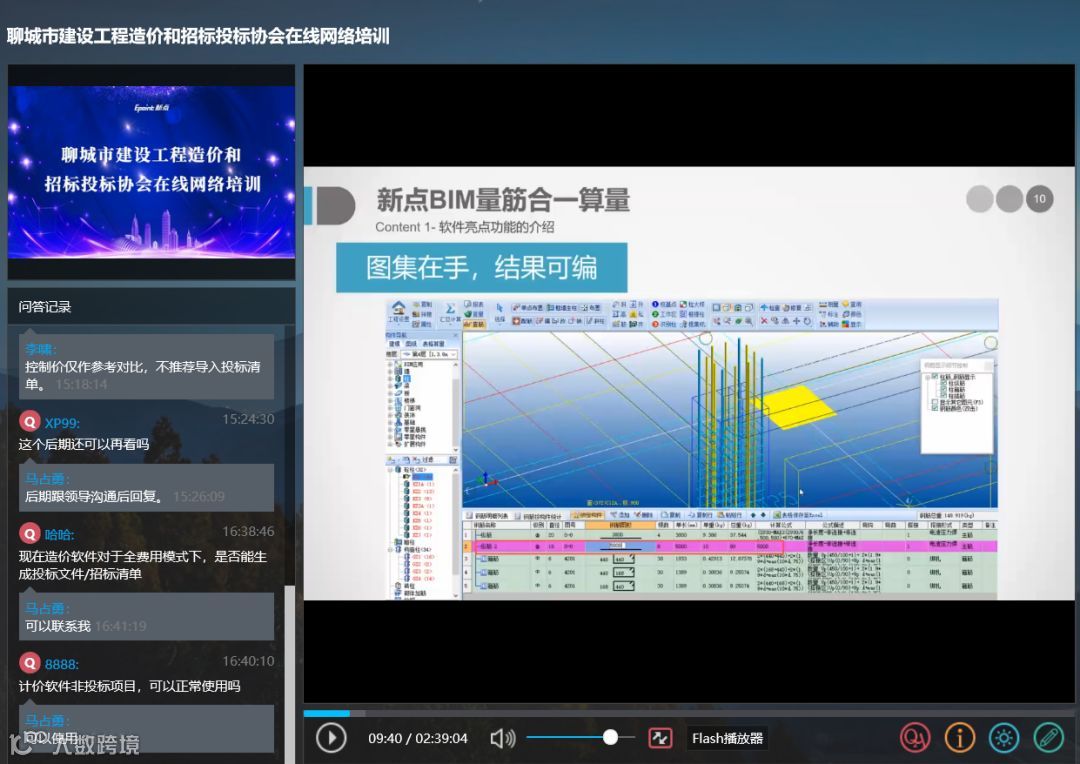Click the Q icon next to 哈哈
Screen dimensions: 1080x764
[30, 533]
